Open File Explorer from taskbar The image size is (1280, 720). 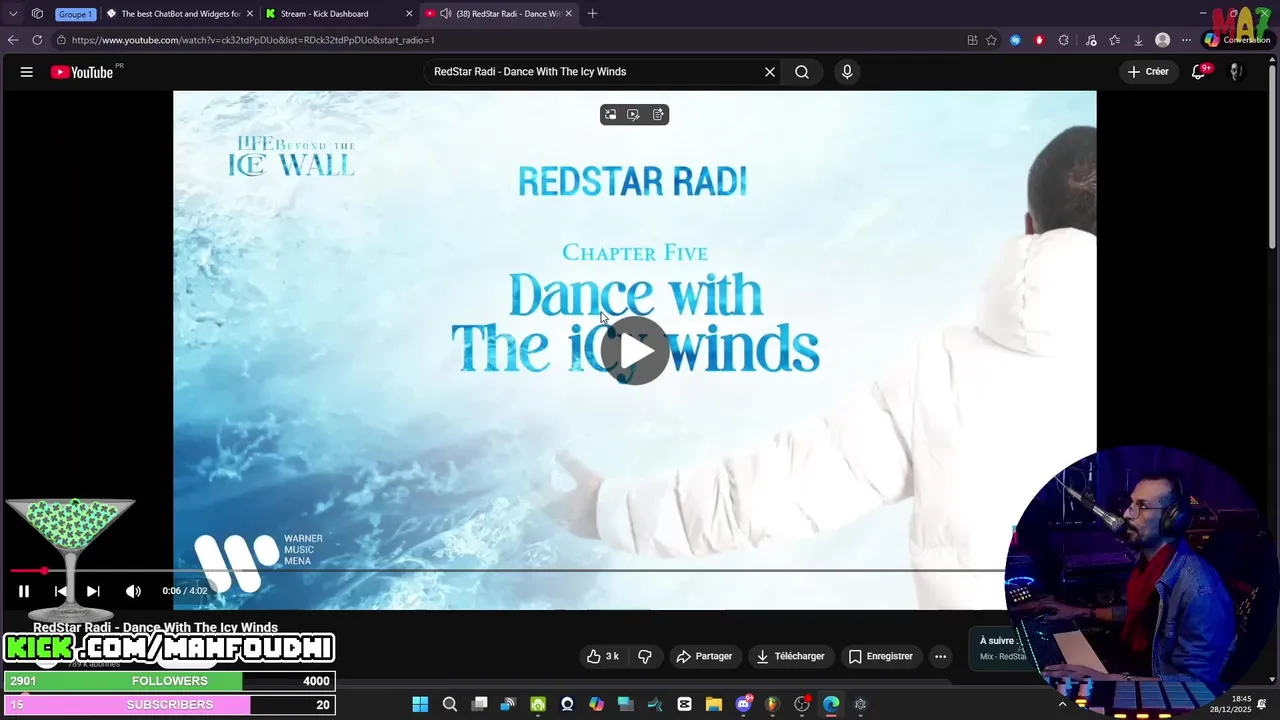(714, 704)
